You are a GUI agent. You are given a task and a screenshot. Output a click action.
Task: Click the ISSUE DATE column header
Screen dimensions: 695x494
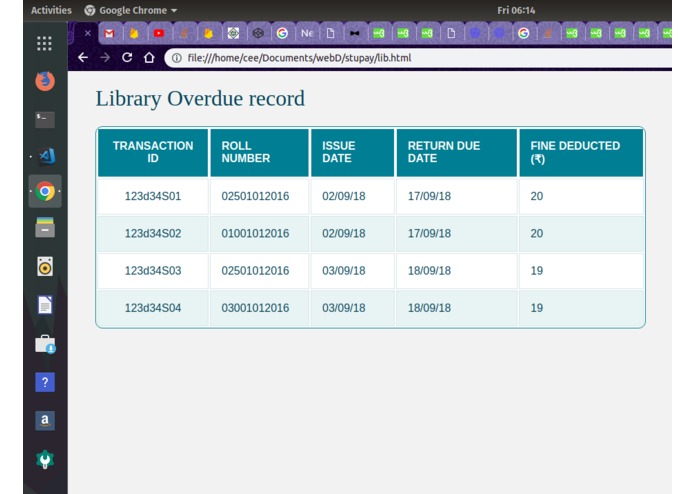tap(352, 152)
